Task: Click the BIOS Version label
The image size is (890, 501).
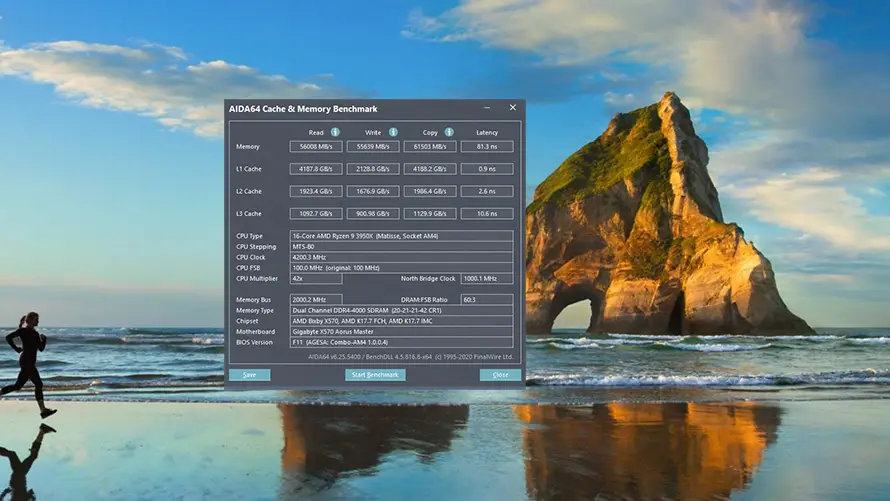Action: click(x=254, y=343)
